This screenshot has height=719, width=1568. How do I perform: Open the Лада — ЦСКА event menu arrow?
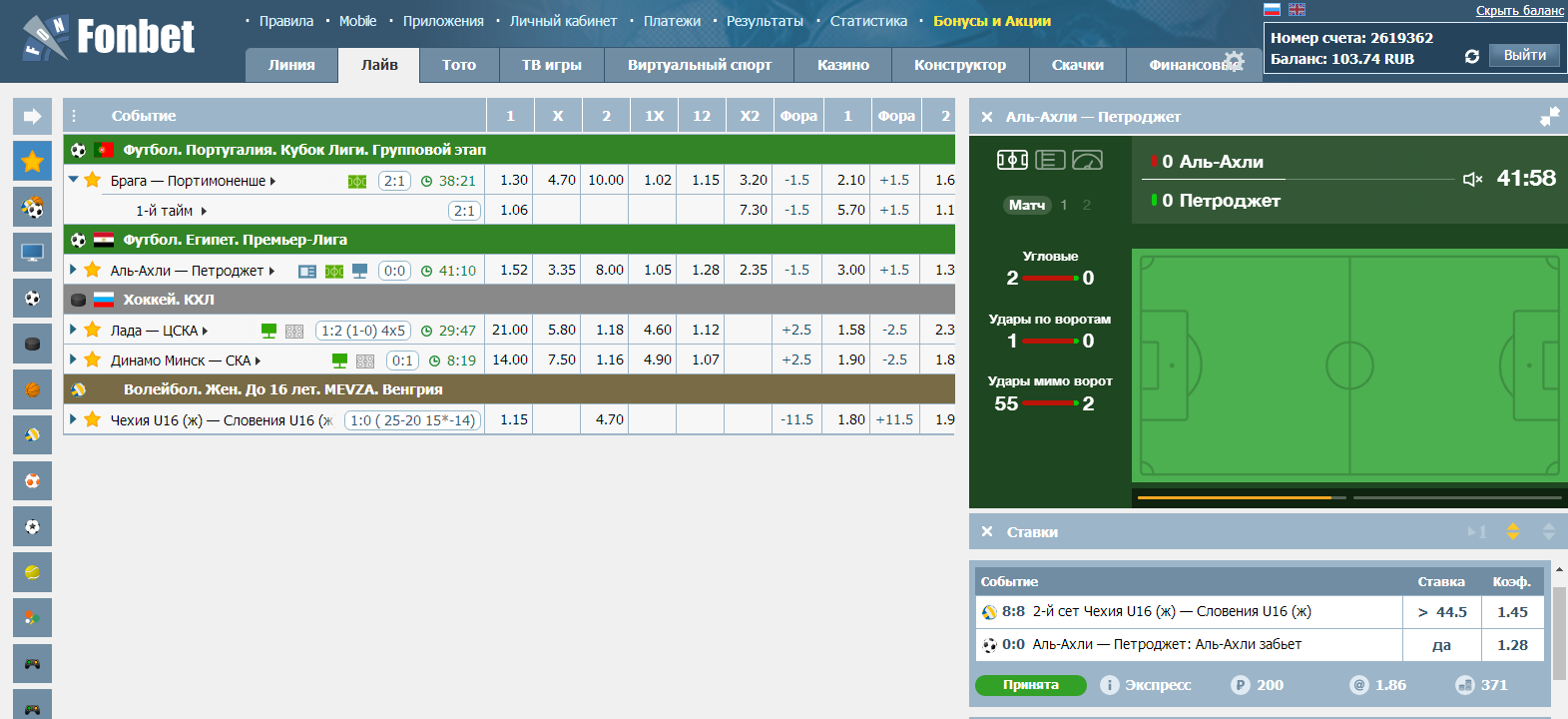(205, 332)
